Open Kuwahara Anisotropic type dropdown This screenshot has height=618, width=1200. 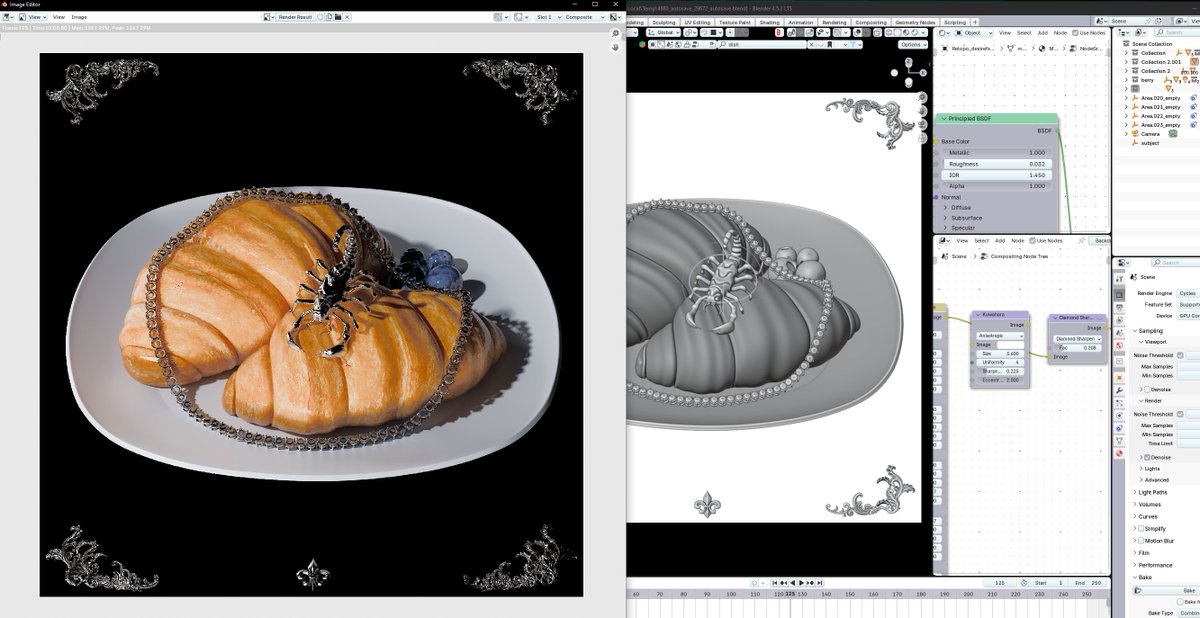[1000, 335]
